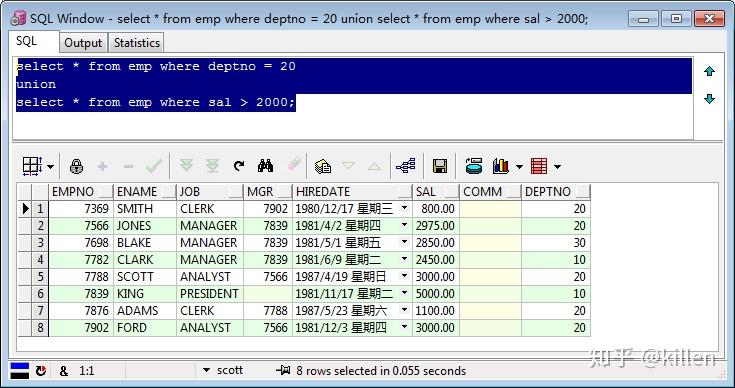Click the linked query tree icon
Image resolution: width=735 pixels, height=388 pixels.
405,165
